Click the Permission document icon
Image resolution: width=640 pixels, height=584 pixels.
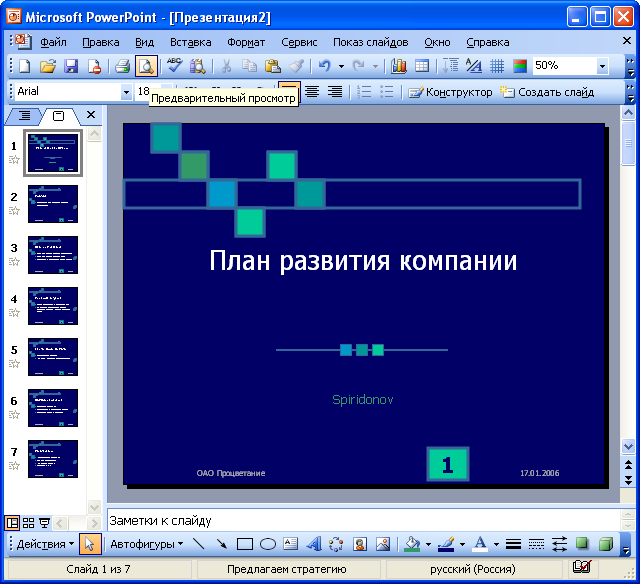point(94,66)
